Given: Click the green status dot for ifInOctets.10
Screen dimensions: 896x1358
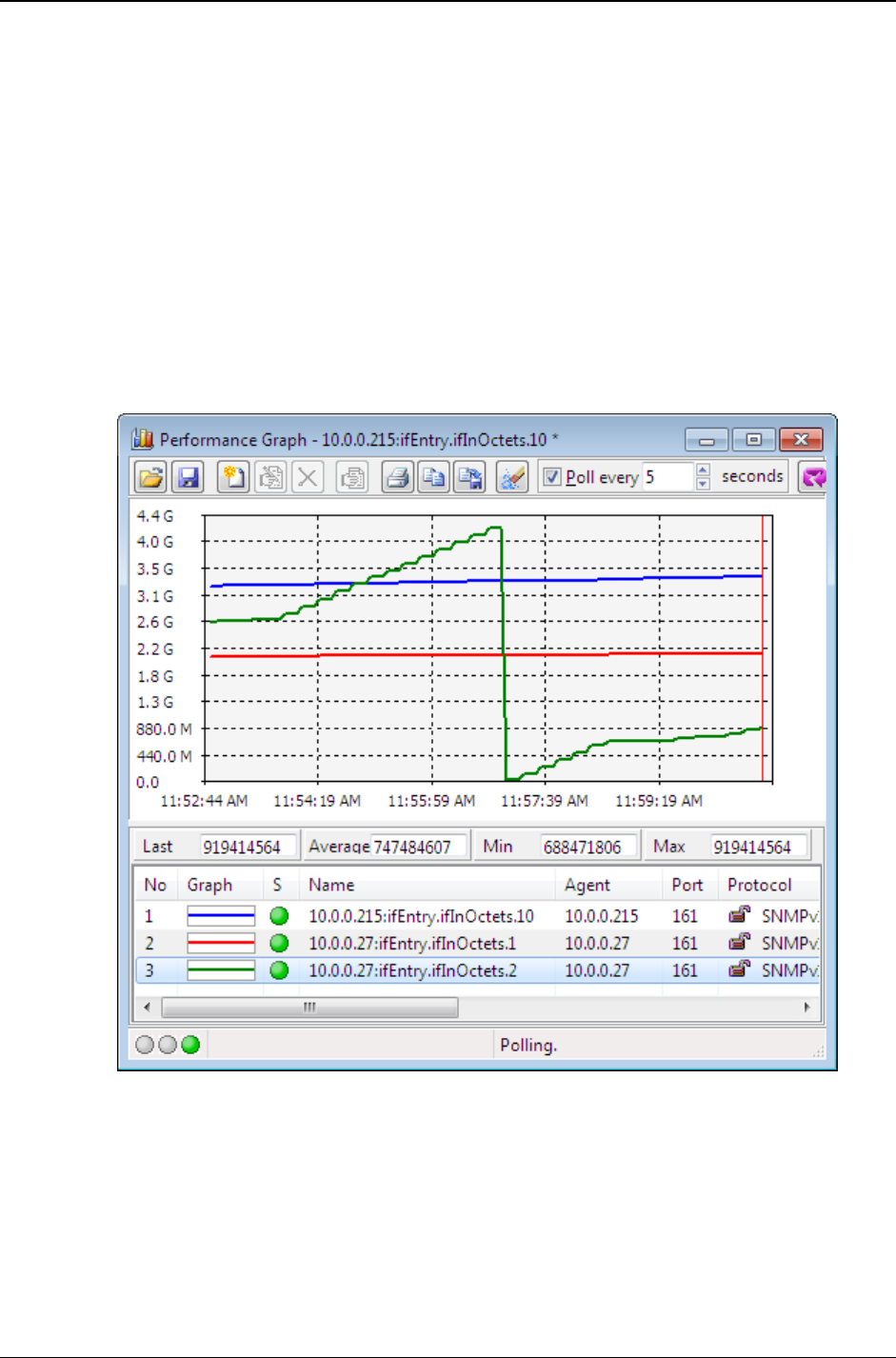Looking at the screenshot, I should point(279,916).
